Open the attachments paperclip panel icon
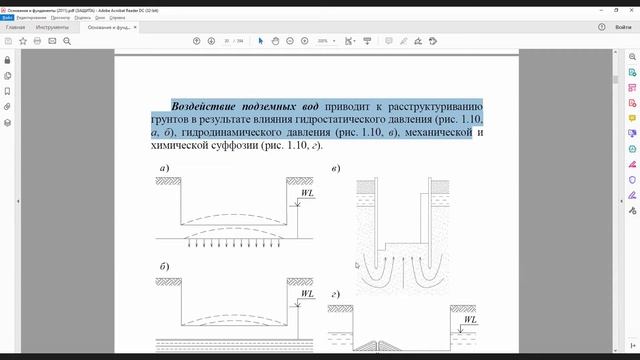Image resolution: width=640 pixels, height=360 pixels. pyautogui.click(x=7, y=107)
